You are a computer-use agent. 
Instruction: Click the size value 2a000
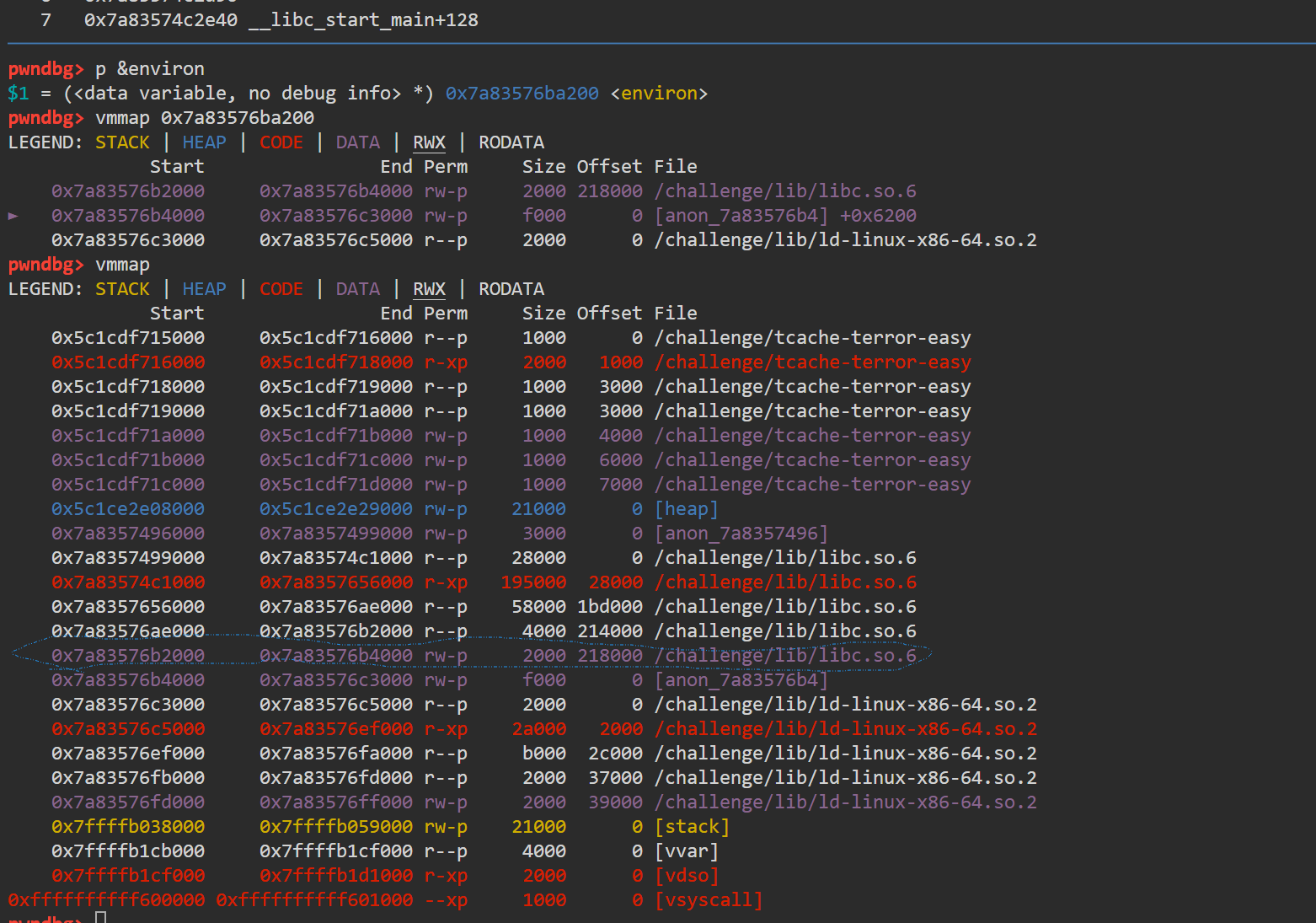tap(539, 728)
